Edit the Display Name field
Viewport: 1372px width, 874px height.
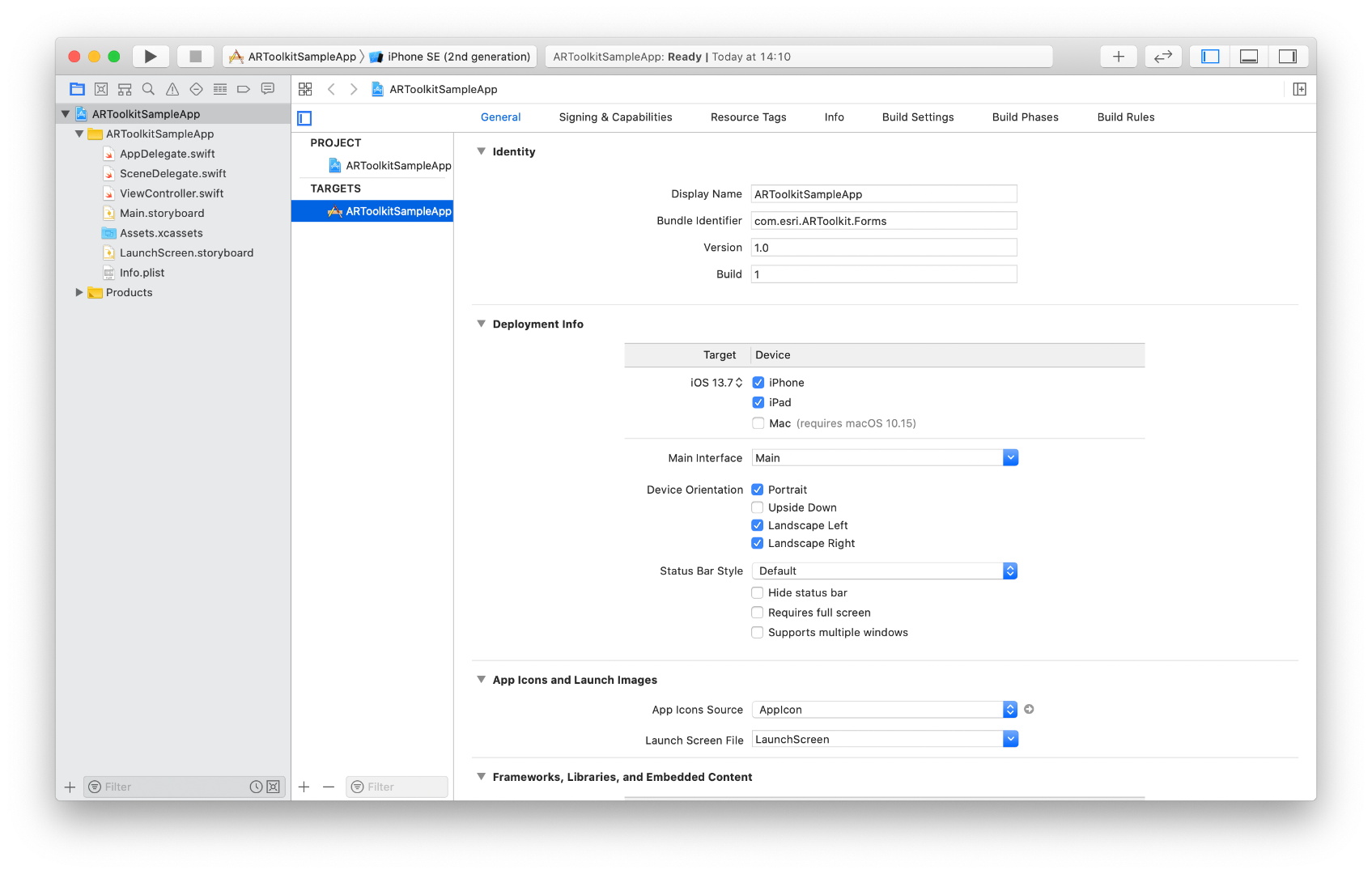pos(884,194)
